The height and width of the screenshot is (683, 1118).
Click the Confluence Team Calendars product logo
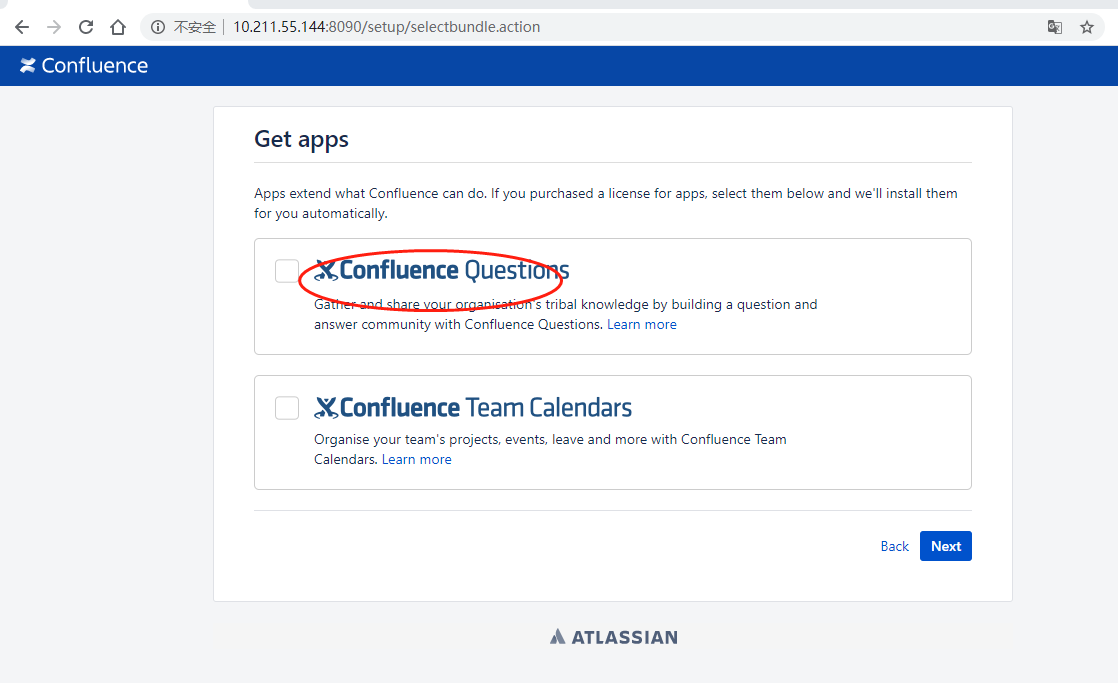473,407
